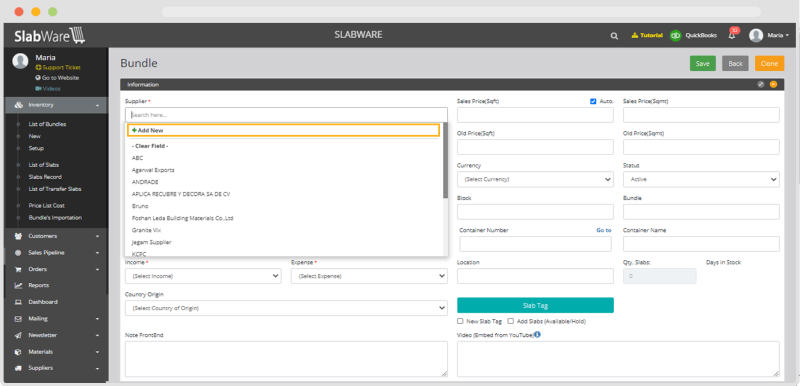Click the Orders cart icon
800x386 pixels.
[x=18, y=269]
